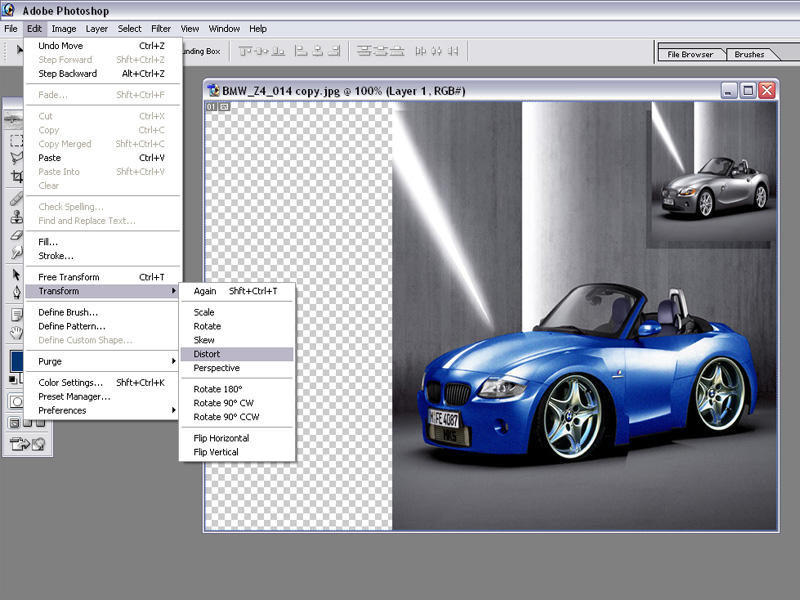Select the Polygonal Lasso tool

tap(16, 158)
